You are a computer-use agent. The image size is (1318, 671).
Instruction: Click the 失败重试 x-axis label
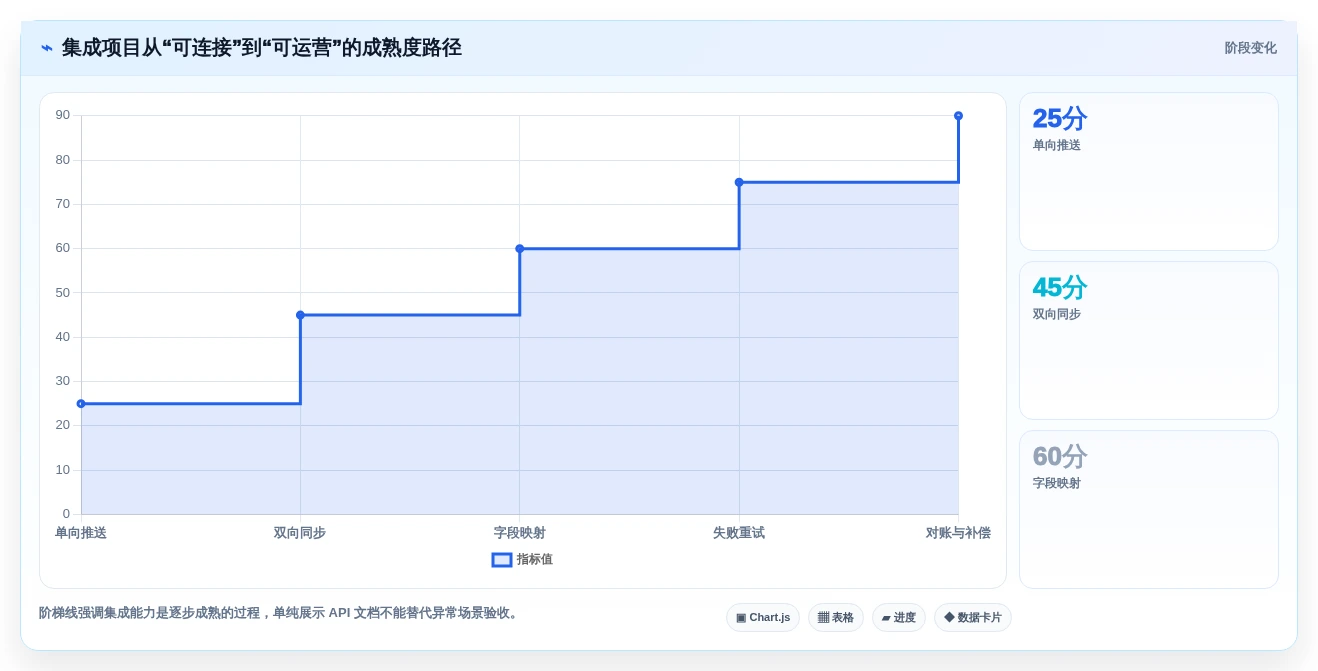[x=739, y=533]
